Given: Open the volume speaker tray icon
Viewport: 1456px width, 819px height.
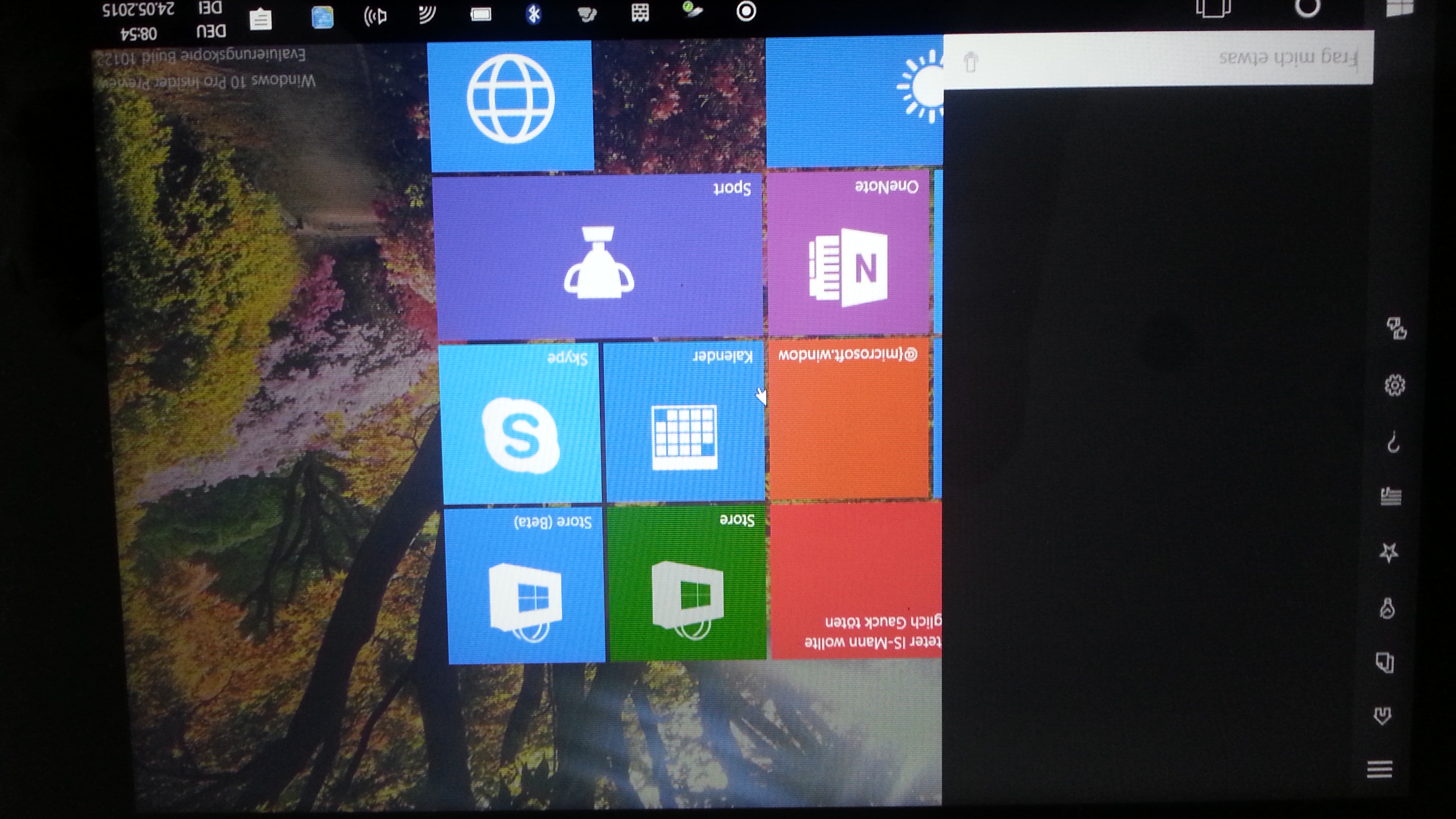Looking at the screenshot, I should coord(376,17).
